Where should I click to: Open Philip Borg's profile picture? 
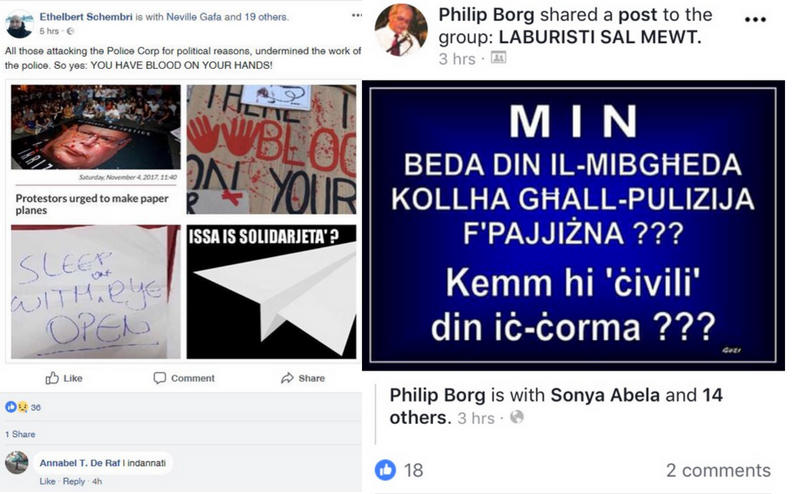pos(401,29)
